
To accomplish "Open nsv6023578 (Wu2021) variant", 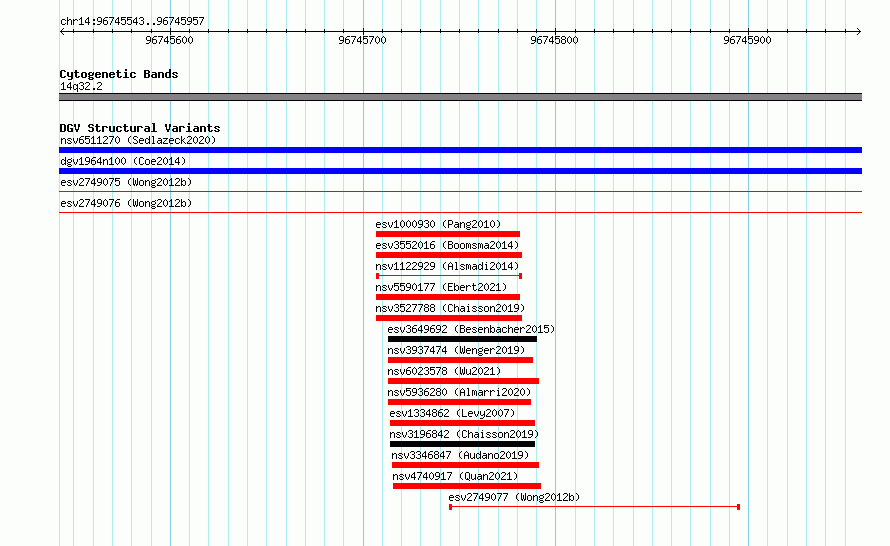I will click(444, 371).
